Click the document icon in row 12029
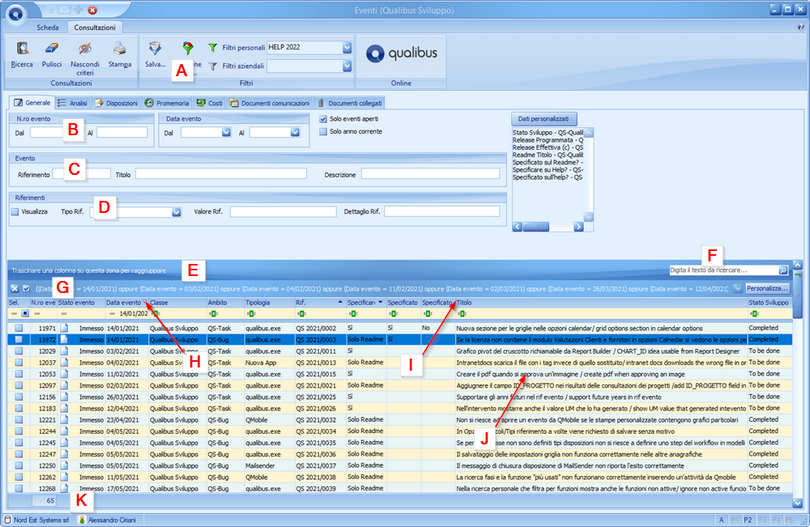This screenshot has height=527, width=810. [x=64, y=351]
